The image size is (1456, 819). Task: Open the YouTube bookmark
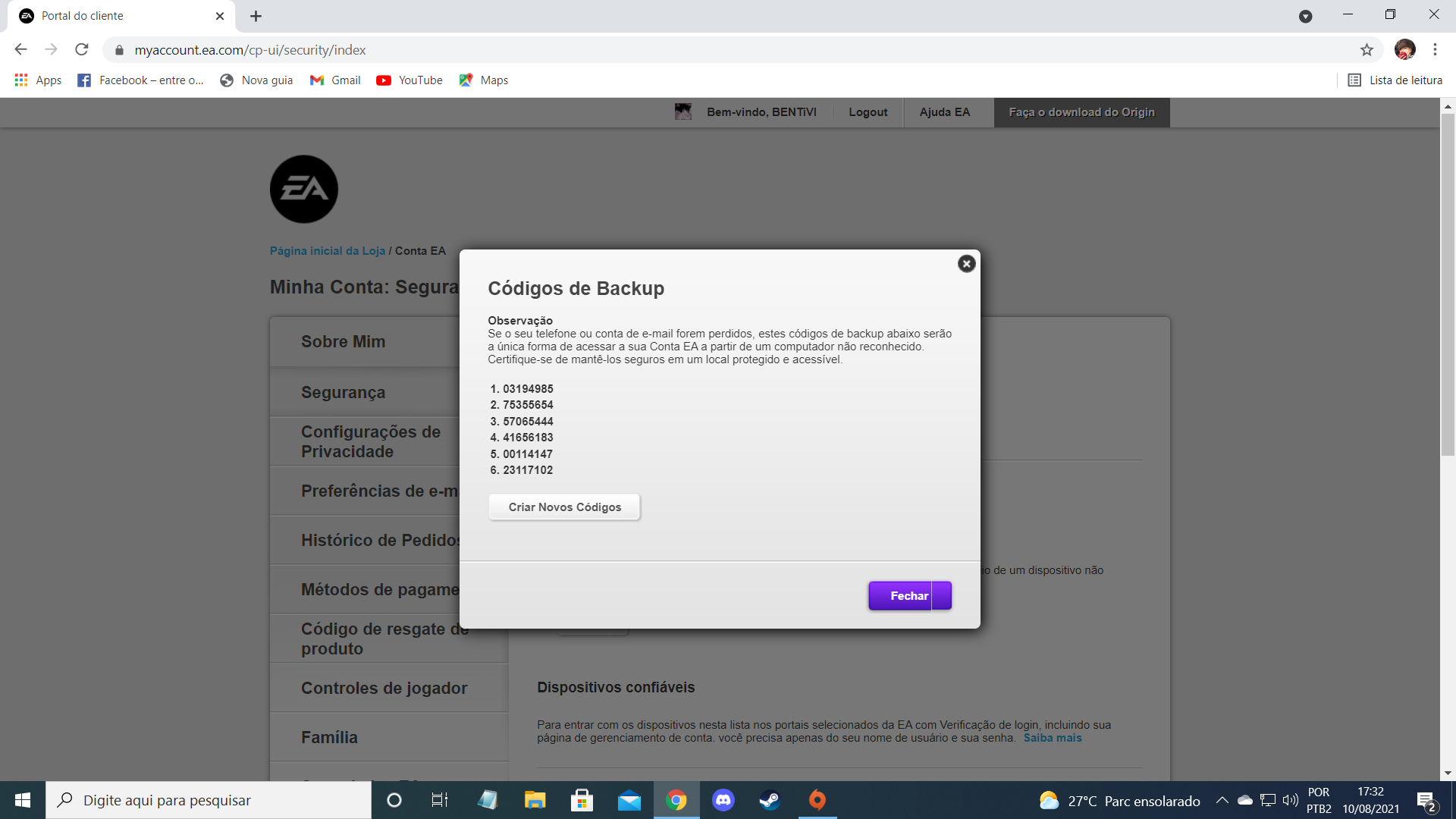click(x=409, y=80)
